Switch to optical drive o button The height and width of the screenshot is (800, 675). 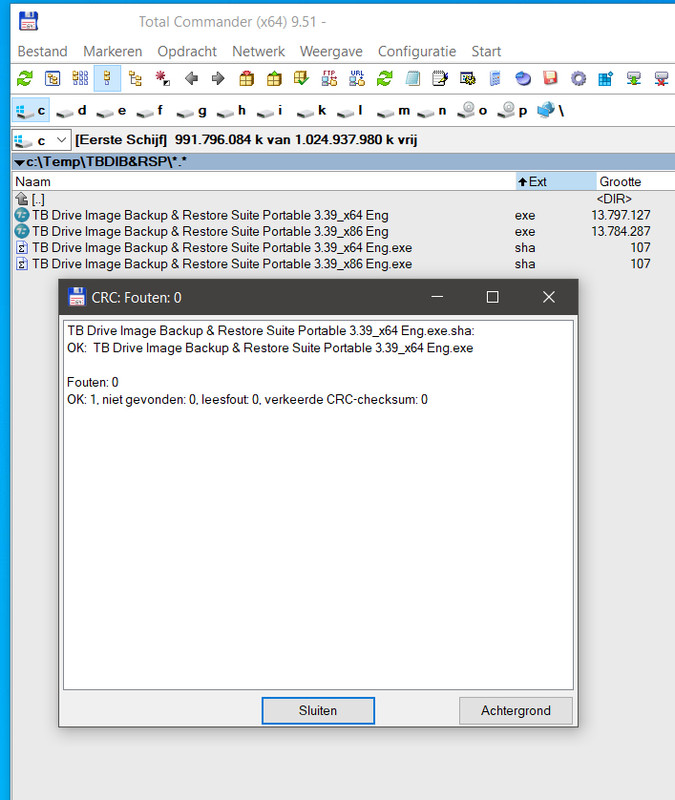click(x=472, y=110)
